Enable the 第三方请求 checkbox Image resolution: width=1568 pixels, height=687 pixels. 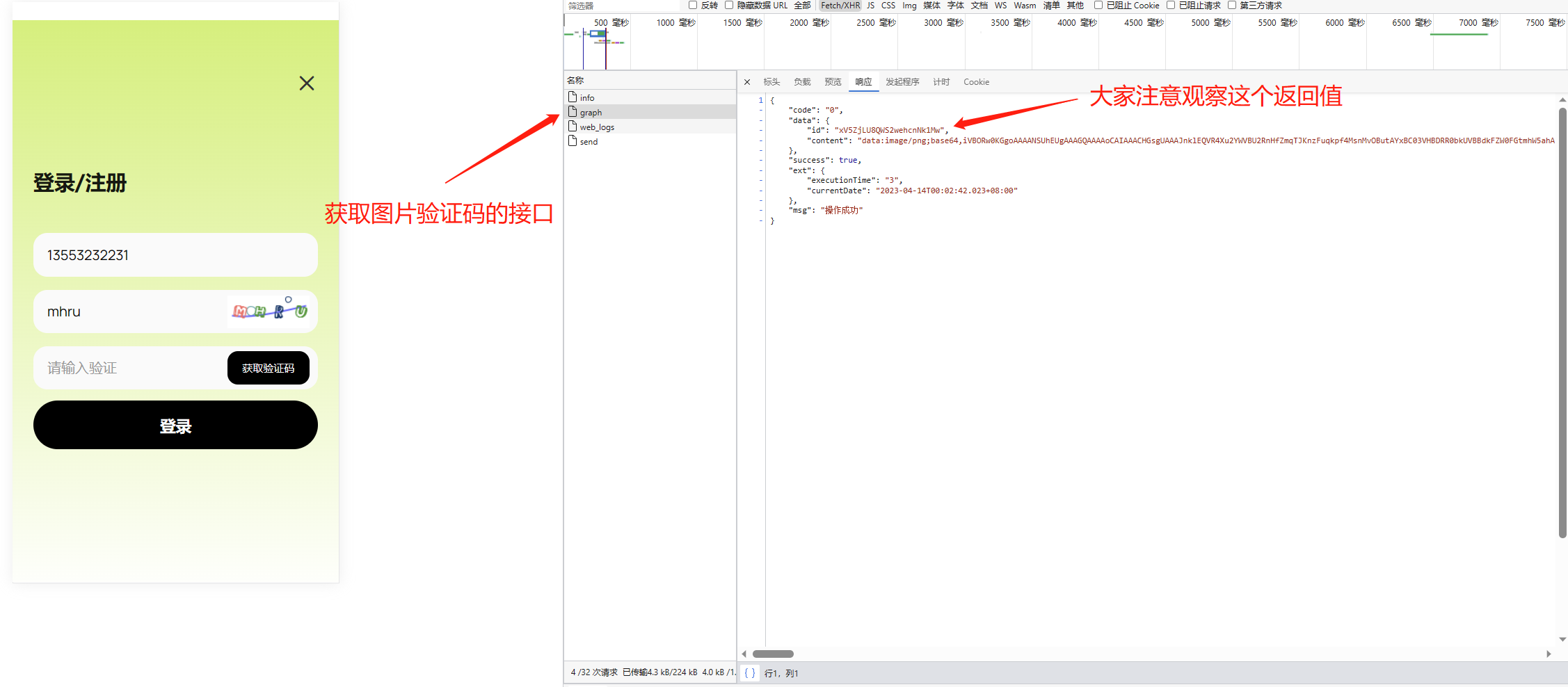(1232, 5)
